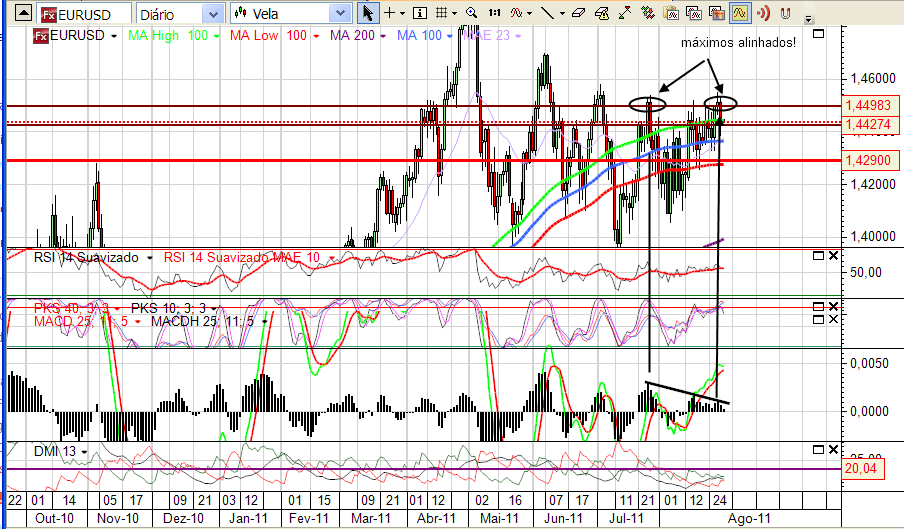
Task: Click the paste chart template icon
Action: (x=671, y=13)
